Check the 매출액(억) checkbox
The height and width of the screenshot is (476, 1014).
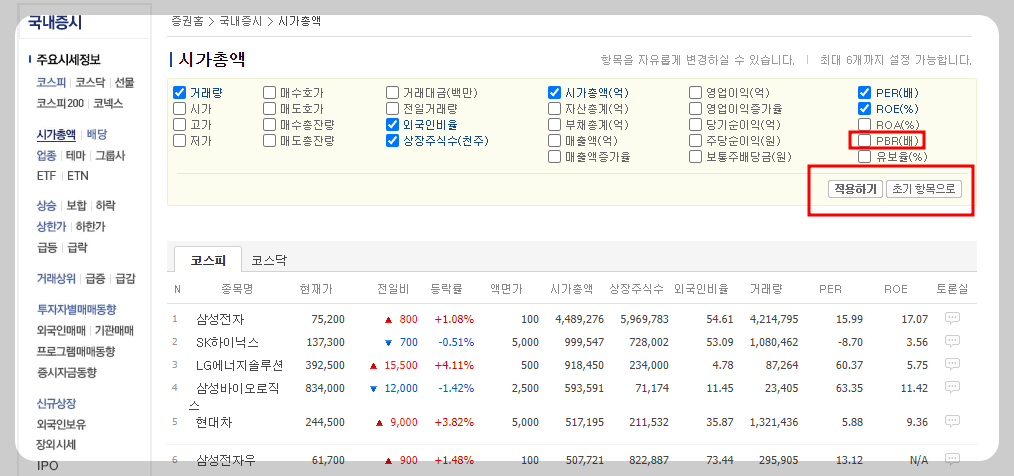click(x=554, y=140)
